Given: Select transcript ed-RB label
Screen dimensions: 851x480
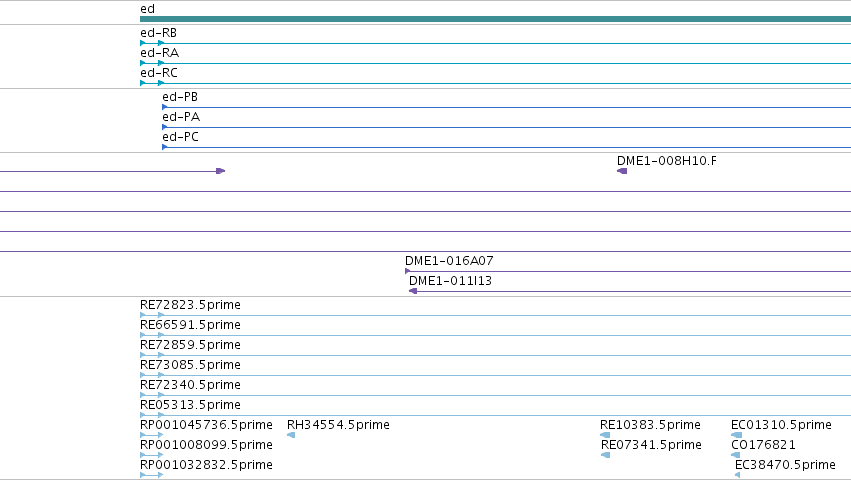Looking at the screenshot, I should [x=158, y=33].
